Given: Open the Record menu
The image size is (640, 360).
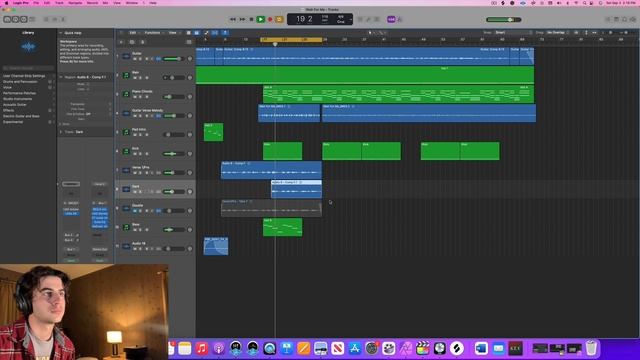Looking at the screenshot, I should pos(92,3).
